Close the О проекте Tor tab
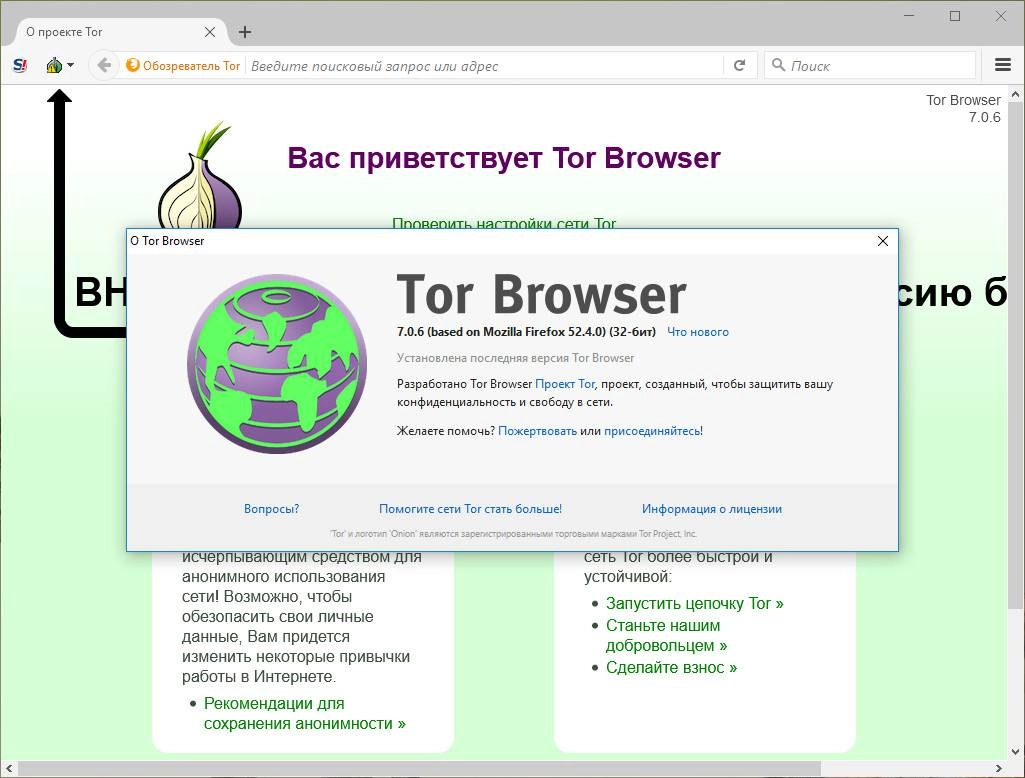1025x778 pixels. coord(210,32)
